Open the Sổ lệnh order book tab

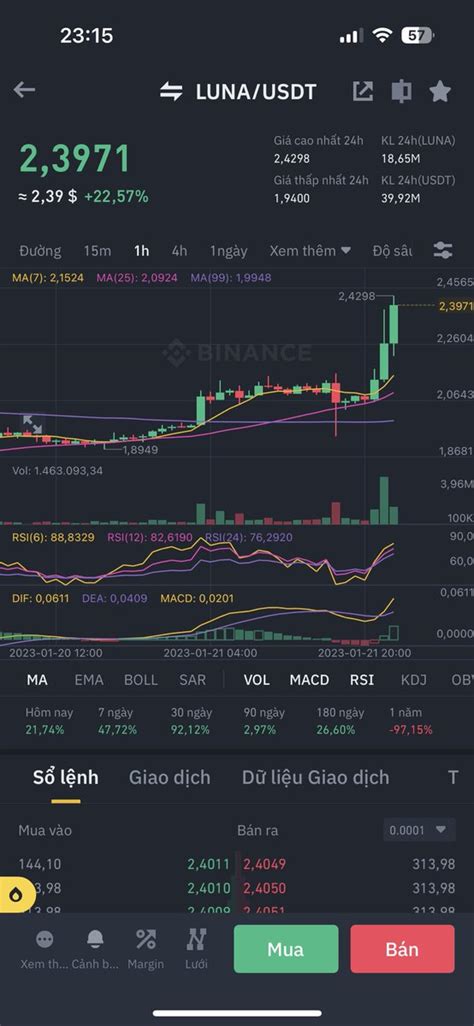[x=65, y=777]
